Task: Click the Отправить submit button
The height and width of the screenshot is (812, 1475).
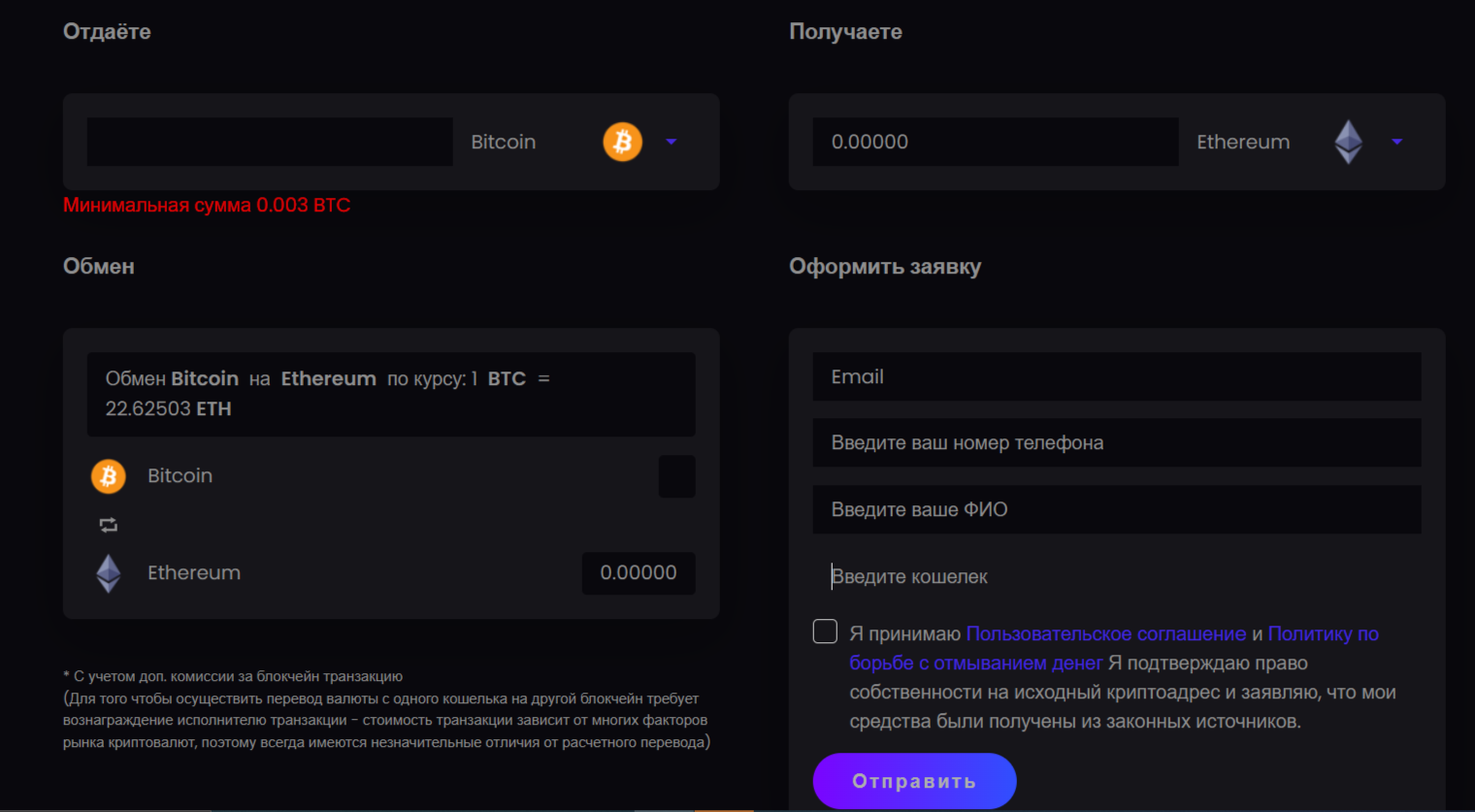Action: pyautogui.click(x=914, y=781)
